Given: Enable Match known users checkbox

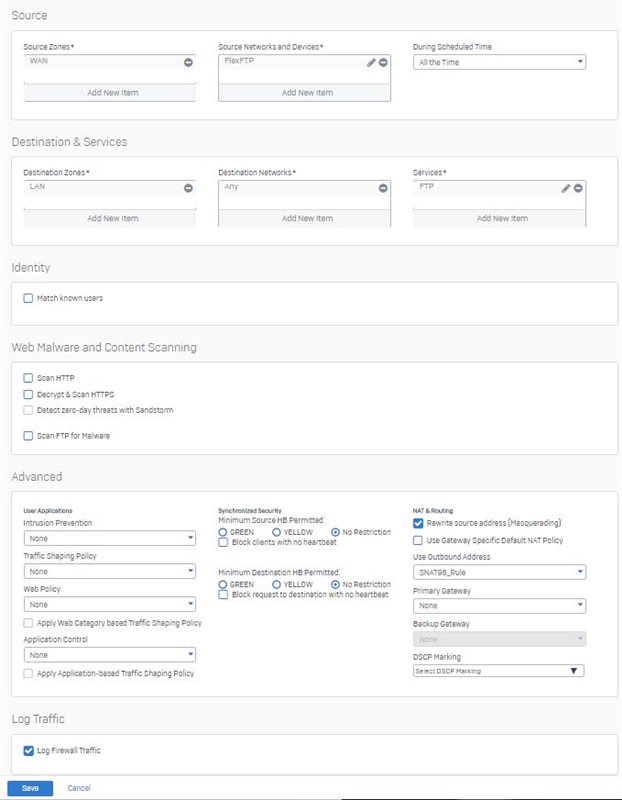Looking at the screenshot, I should [x=28, y=298].
